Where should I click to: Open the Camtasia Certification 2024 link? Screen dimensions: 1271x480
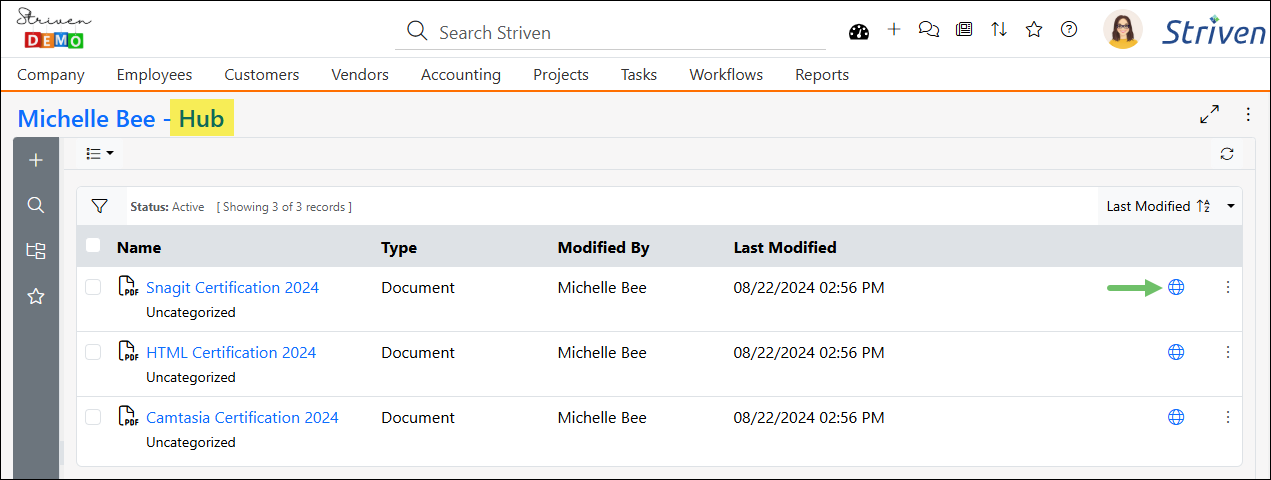point(242,417)
